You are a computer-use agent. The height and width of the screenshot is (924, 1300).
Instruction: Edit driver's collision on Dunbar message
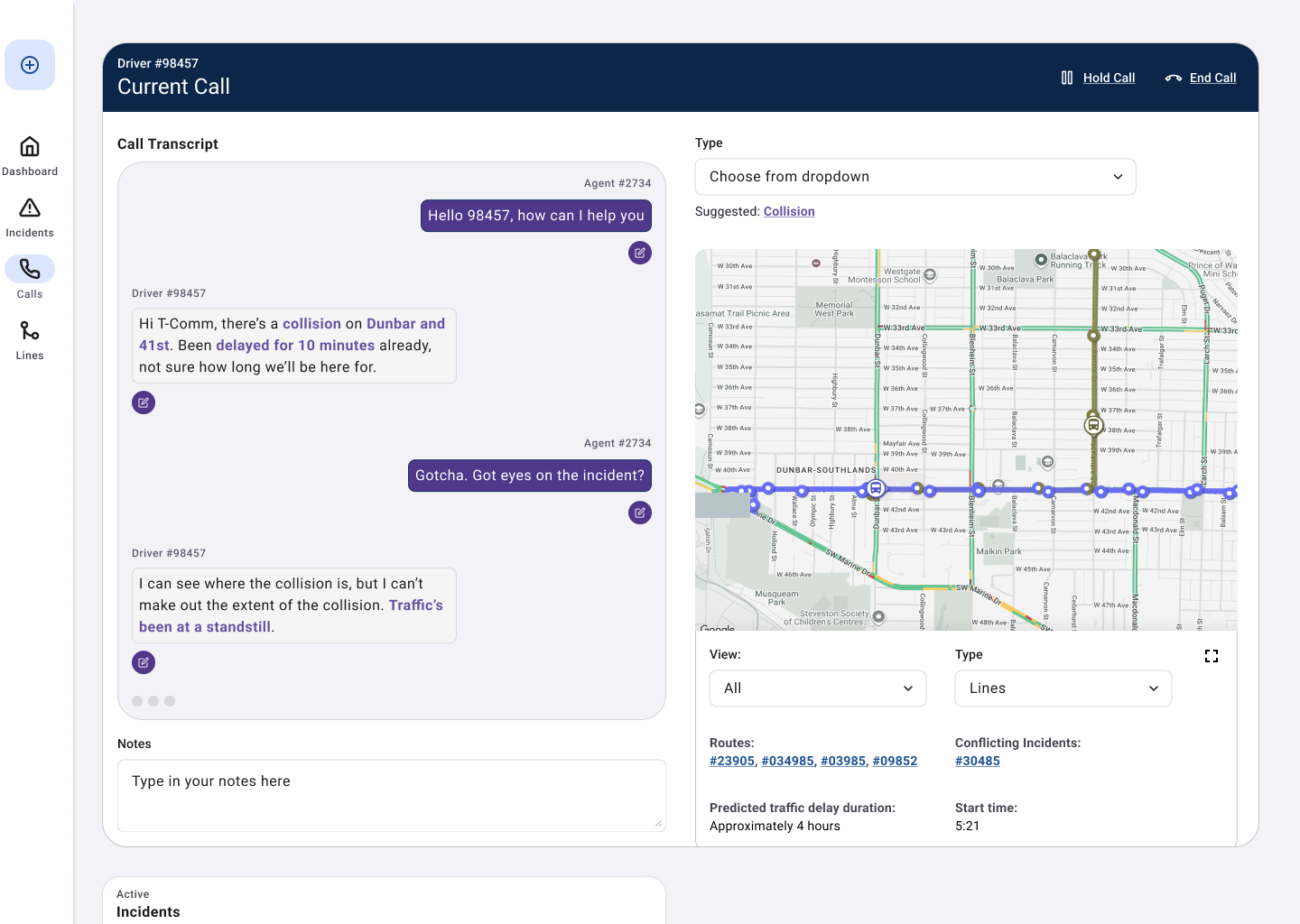tap(144, 402)
